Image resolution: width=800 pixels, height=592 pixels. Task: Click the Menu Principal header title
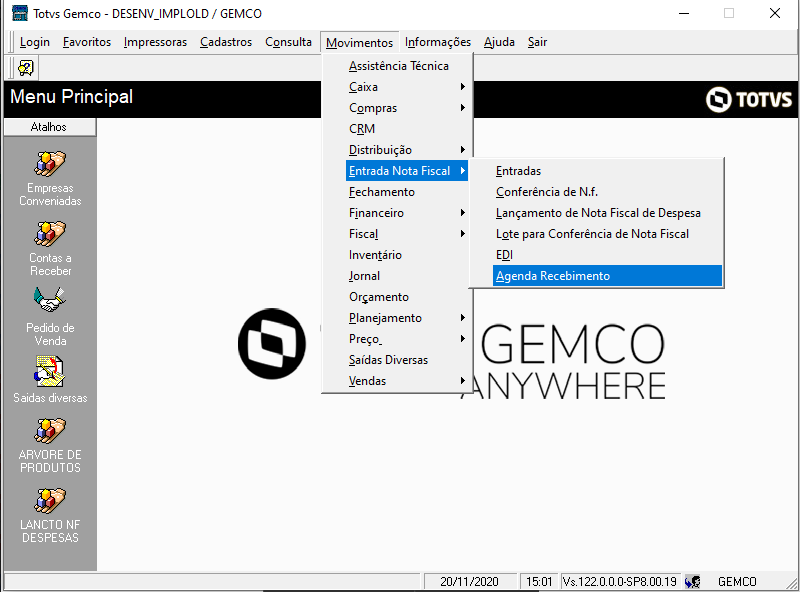pyautogui.click(x=71, y=96)
